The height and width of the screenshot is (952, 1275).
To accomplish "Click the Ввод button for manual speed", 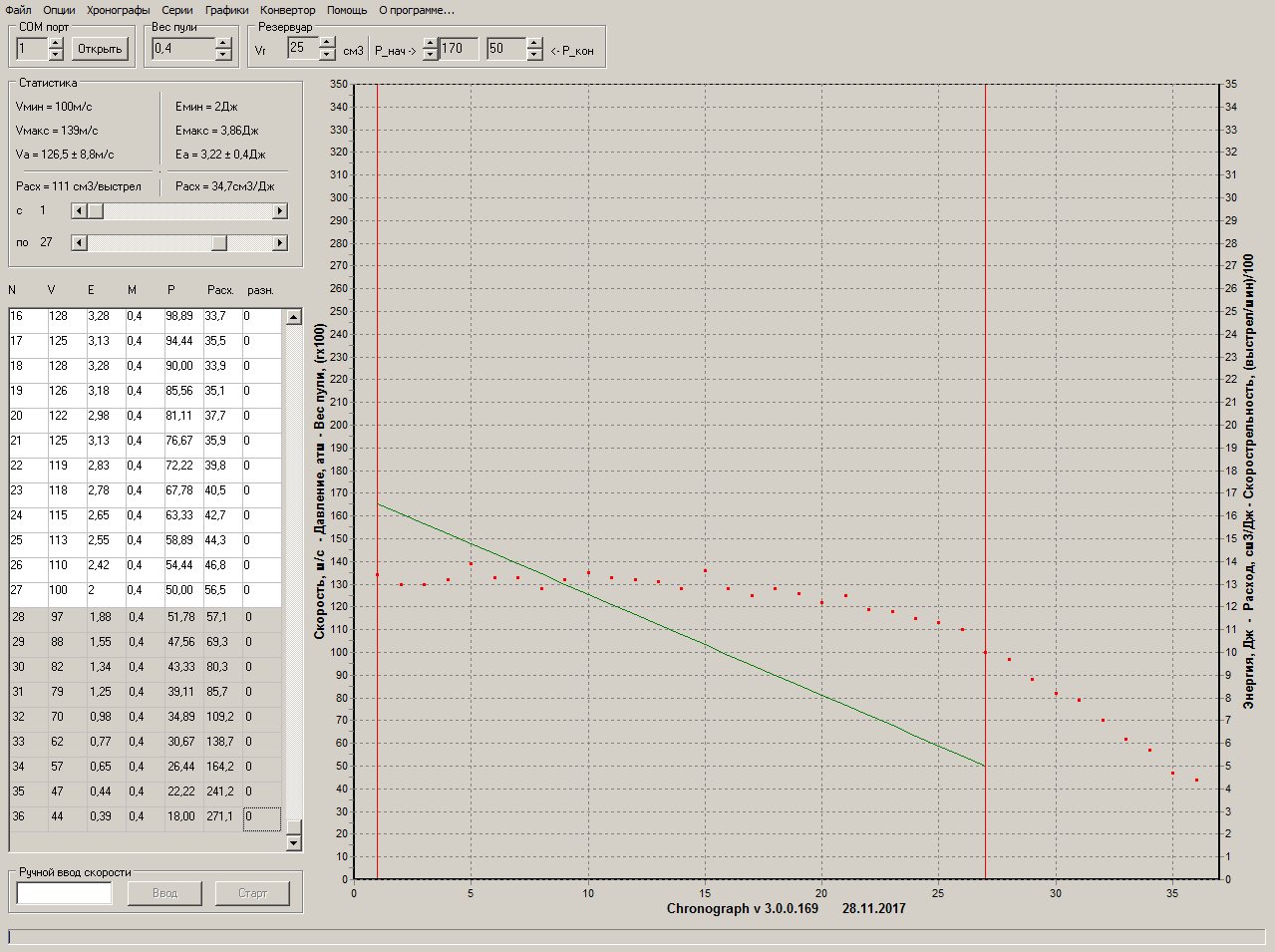I will point(164,893).
